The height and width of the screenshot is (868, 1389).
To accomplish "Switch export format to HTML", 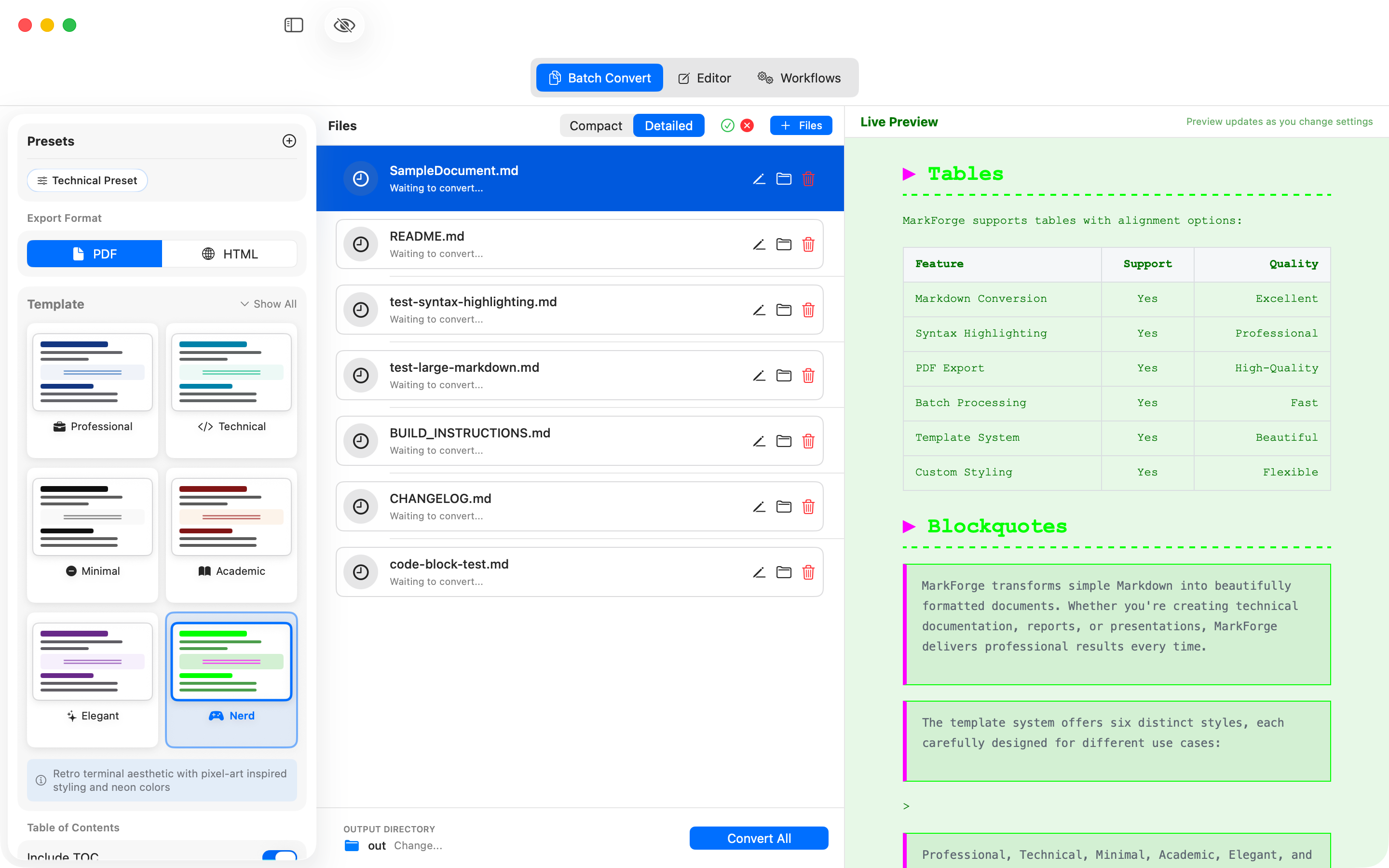I will [230, 254].
